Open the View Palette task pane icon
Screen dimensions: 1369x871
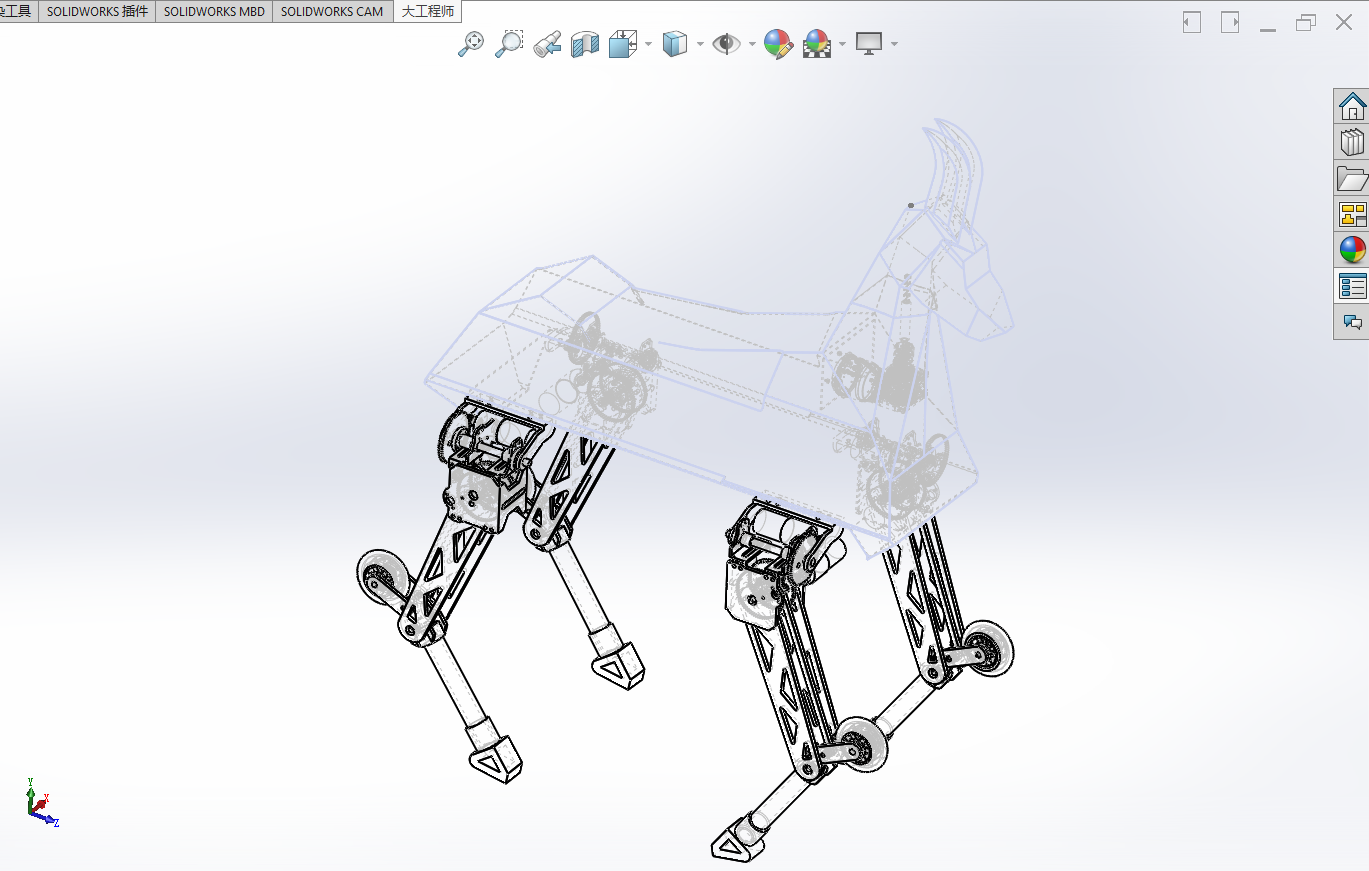[x=1352, y=214]
